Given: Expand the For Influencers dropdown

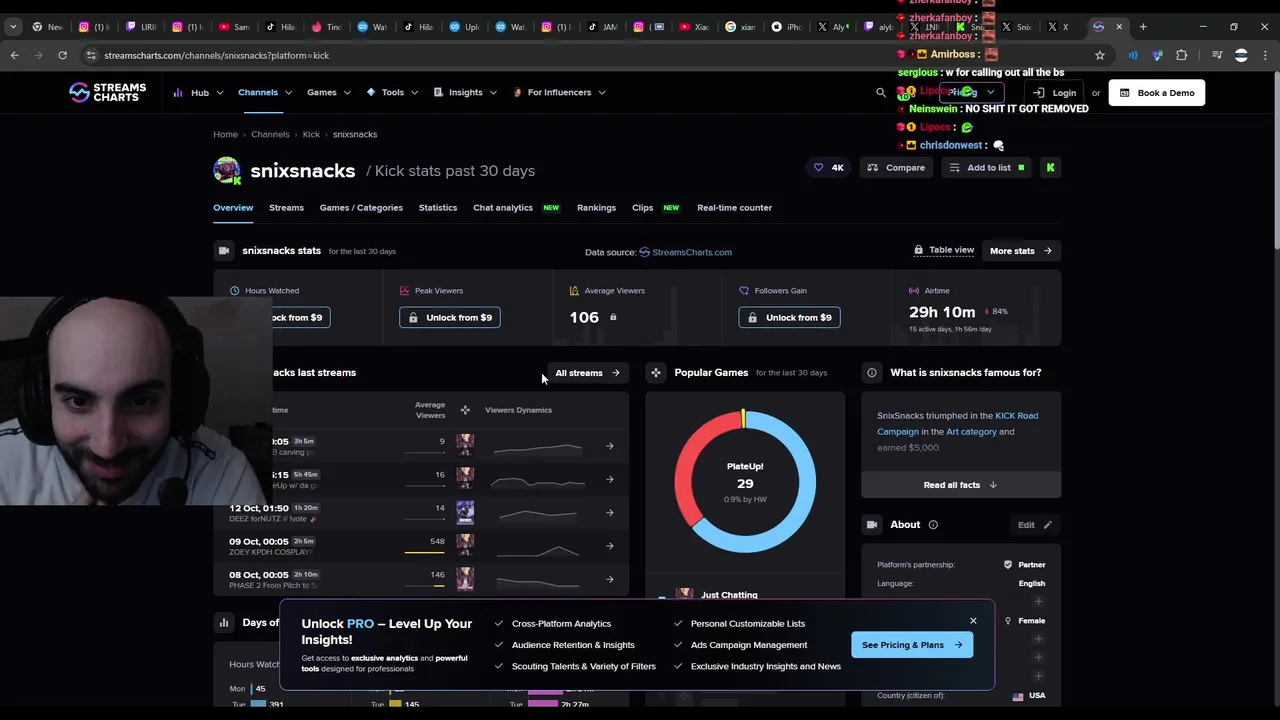Looking at the screenshot, I should (559, 92).
